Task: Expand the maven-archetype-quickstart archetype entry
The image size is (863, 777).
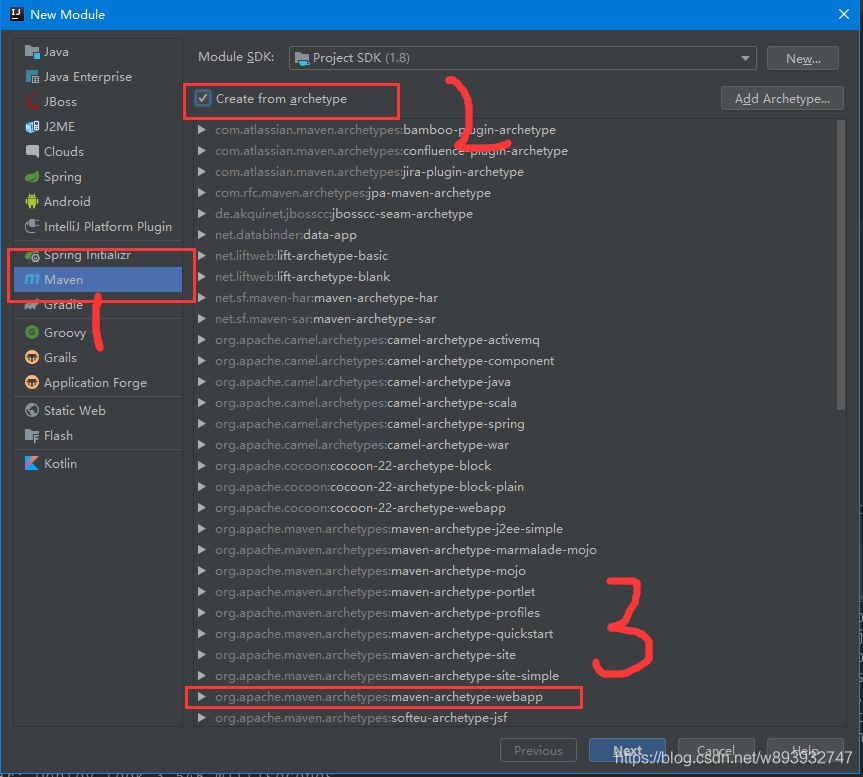Action: click(199, 633)
